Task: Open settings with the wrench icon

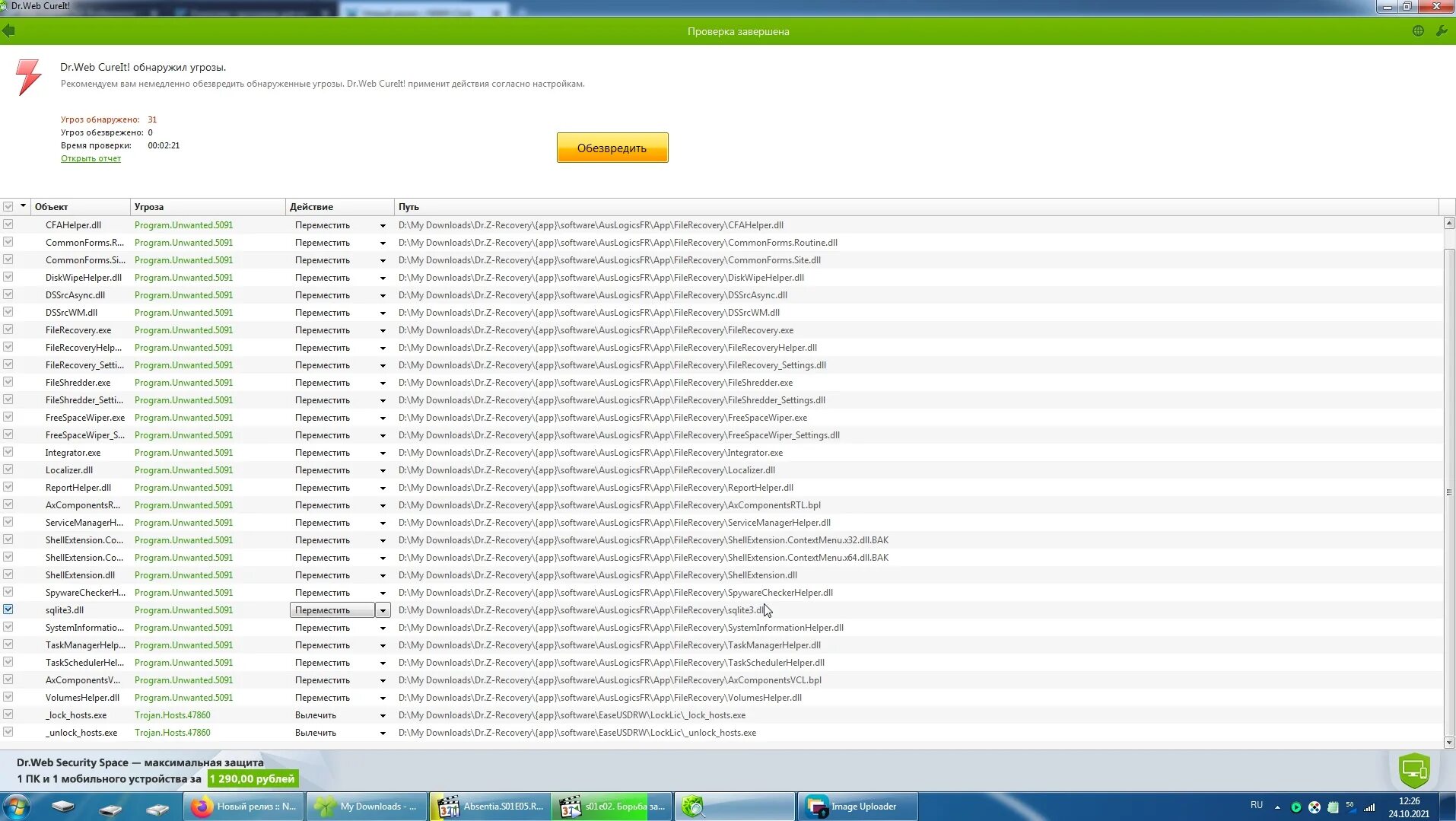Action: (x=1441, y=31)
